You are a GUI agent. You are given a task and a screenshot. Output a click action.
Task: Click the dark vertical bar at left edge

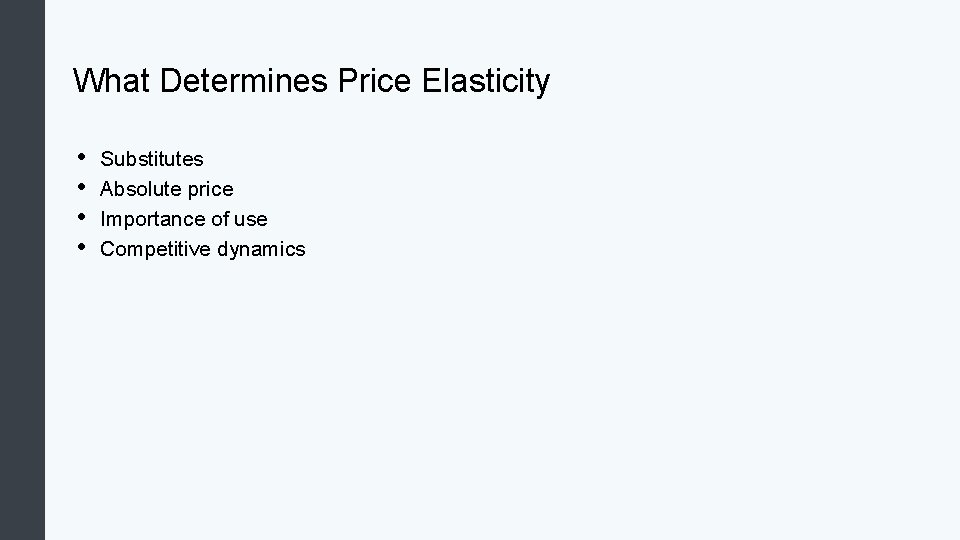tap(22, 270)
